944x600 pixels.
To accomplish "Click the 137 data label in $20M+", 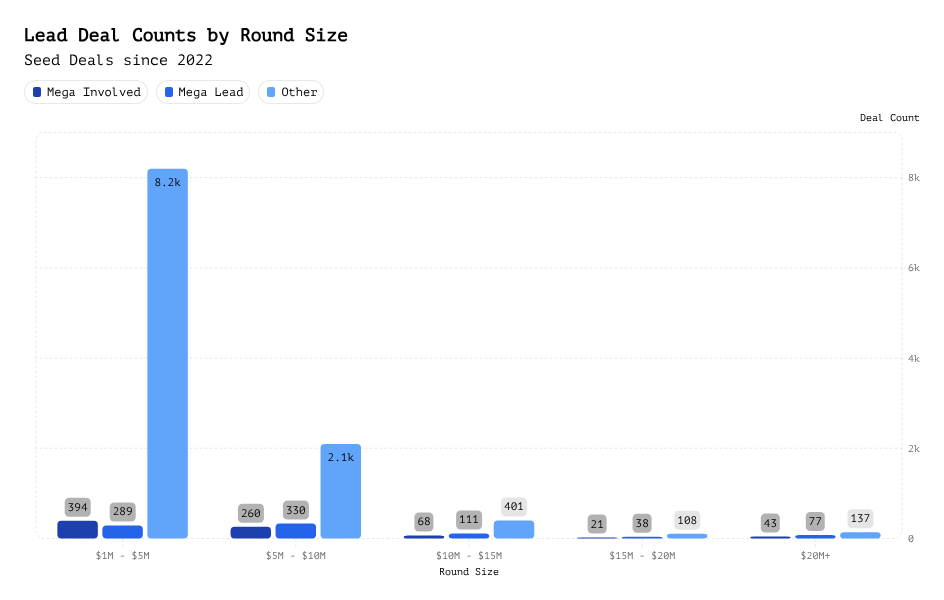I will coord(860,518).
